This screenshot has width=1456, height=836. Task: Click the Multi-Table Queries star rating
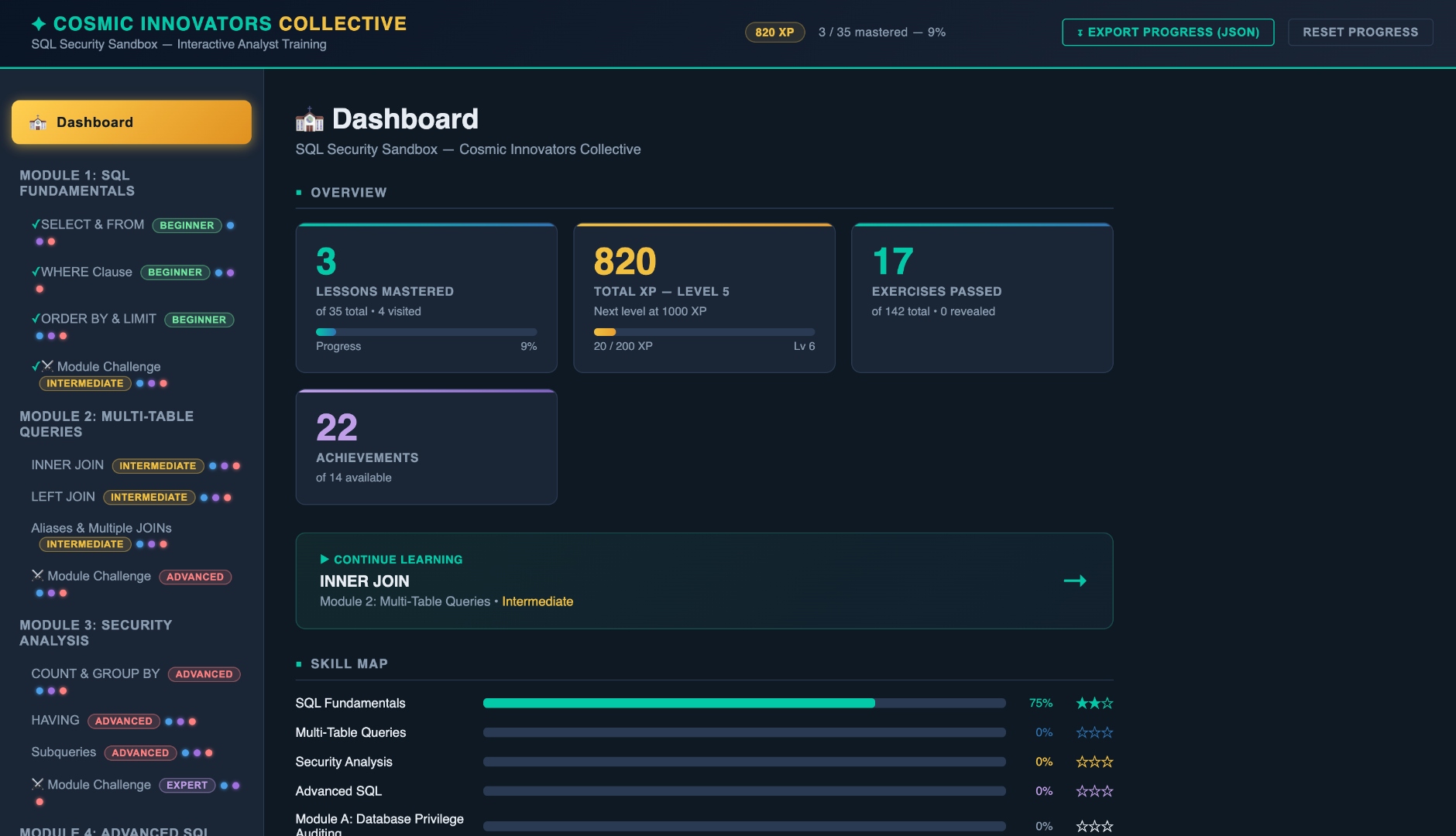(x=1094, y=732)
